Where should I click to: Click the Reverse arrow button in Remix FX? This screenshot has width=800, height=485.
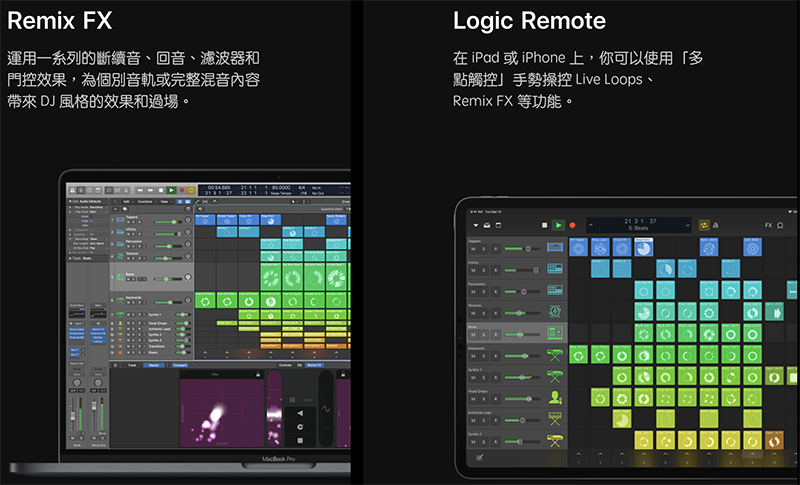click(x=300, y=413)
